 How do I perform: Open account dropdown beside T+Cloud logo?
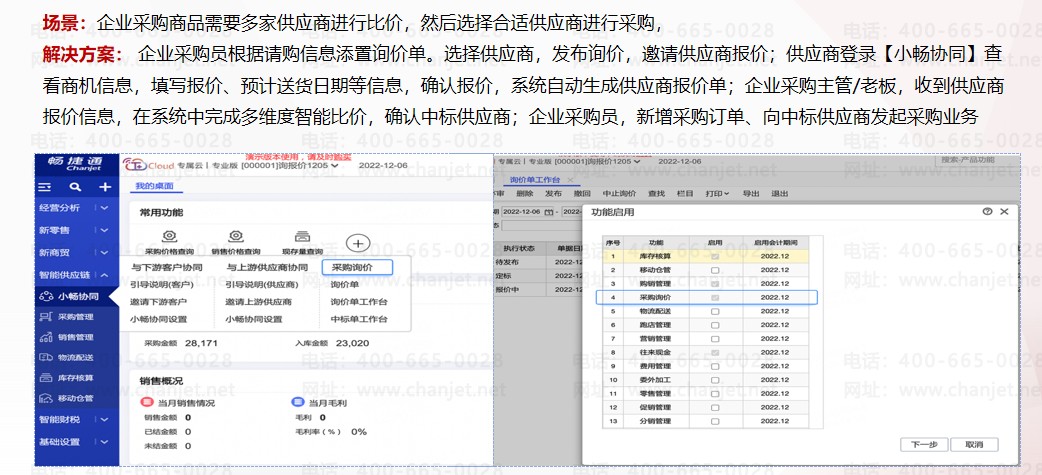(334, 165)
